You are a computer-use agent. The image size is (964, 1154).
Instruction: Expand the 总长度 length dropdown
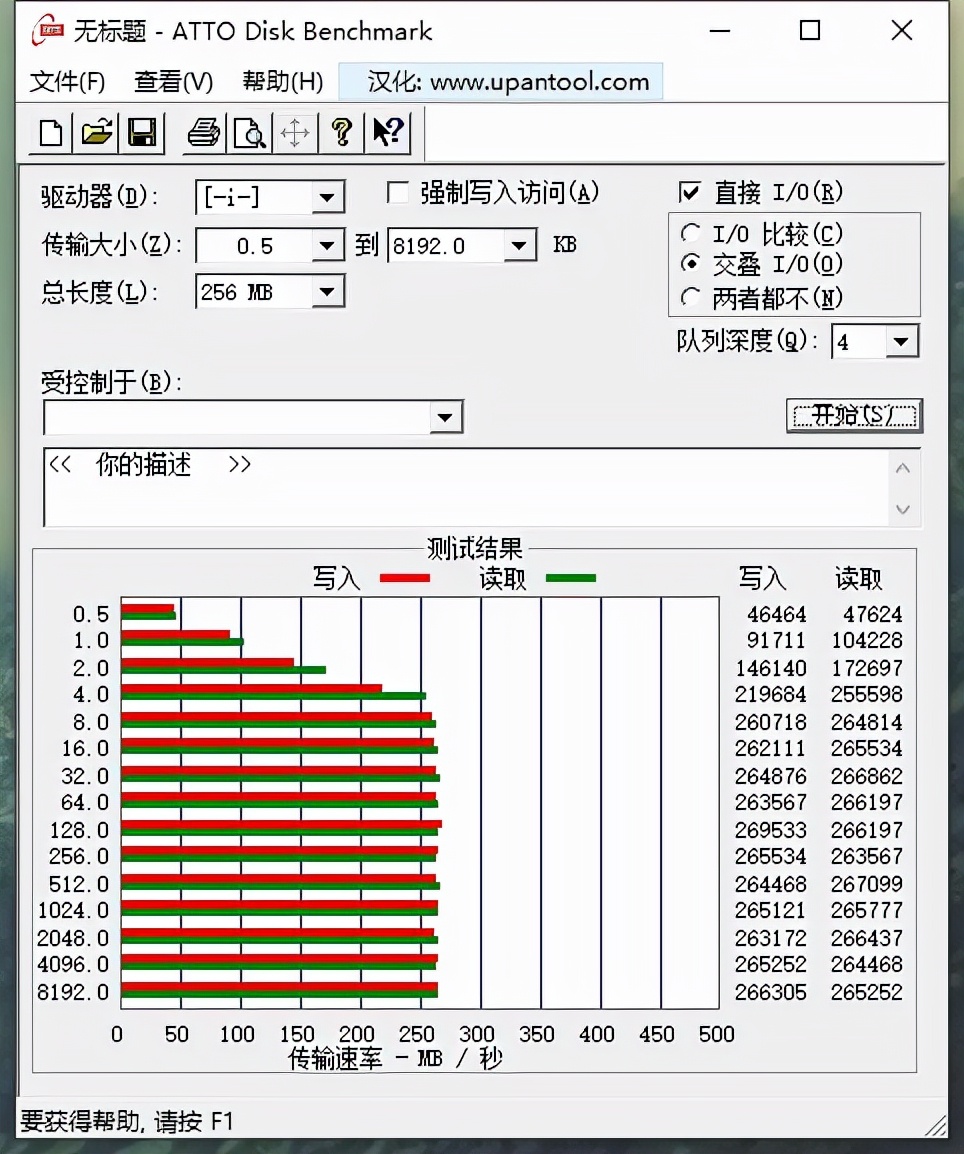328,291
